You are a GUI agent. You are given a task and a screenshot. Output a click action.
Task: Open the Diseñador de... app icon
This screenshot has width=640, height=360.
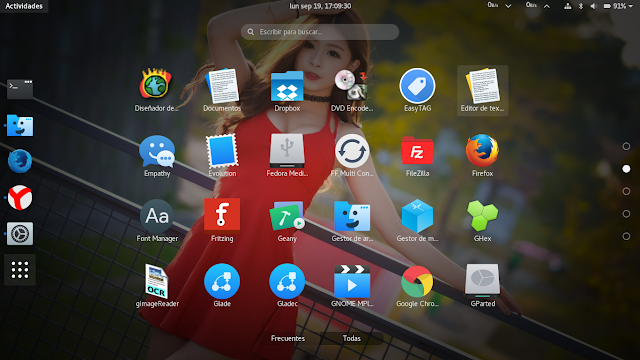tap(156, 84)
